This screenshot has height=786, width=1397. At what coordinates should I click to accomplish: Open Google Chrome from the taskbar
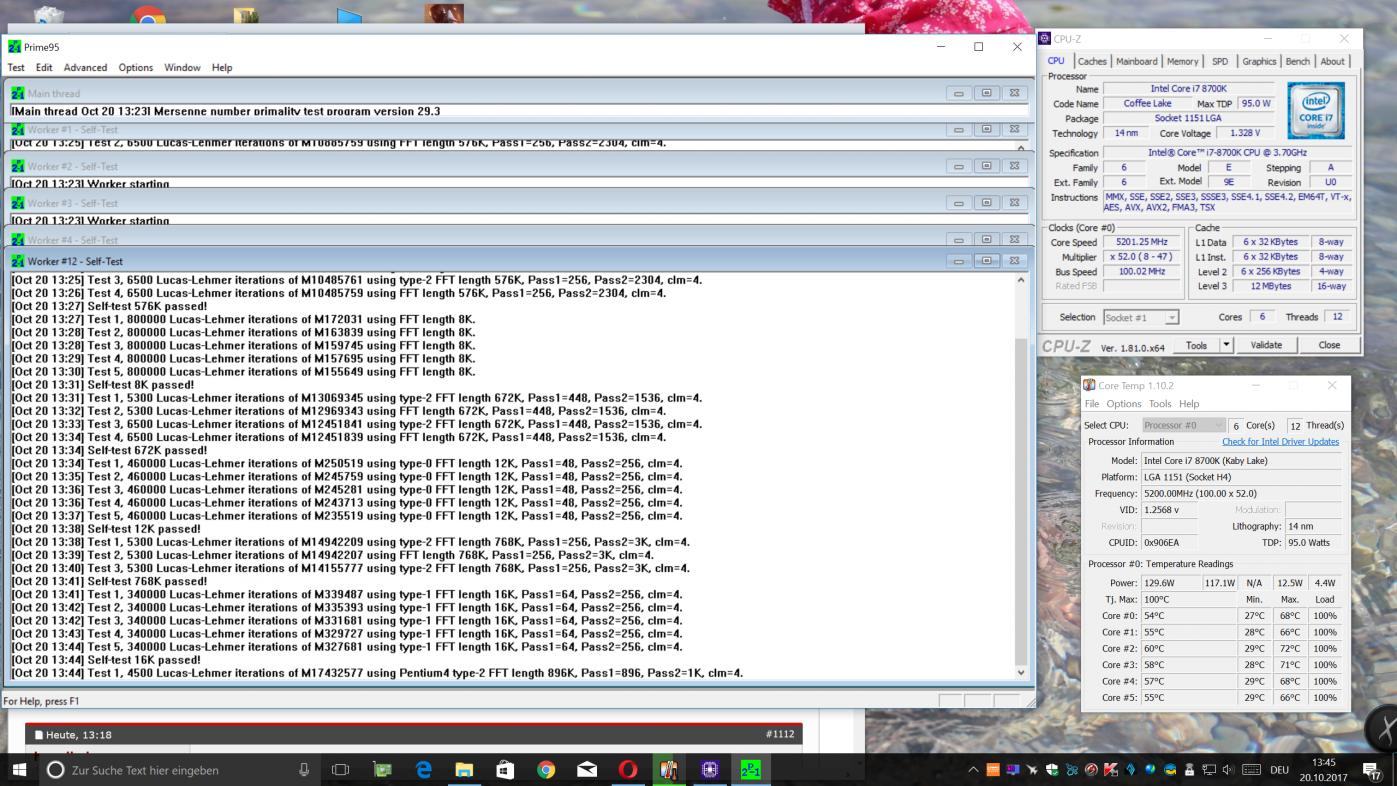tap(546, 769)
